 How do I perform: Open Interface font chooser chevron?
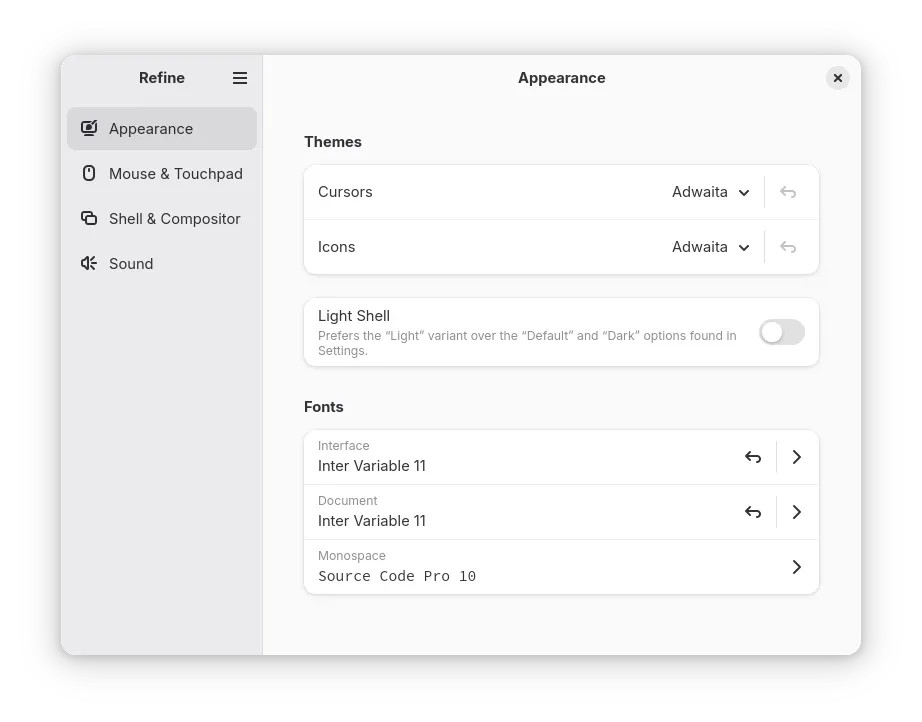797,457
